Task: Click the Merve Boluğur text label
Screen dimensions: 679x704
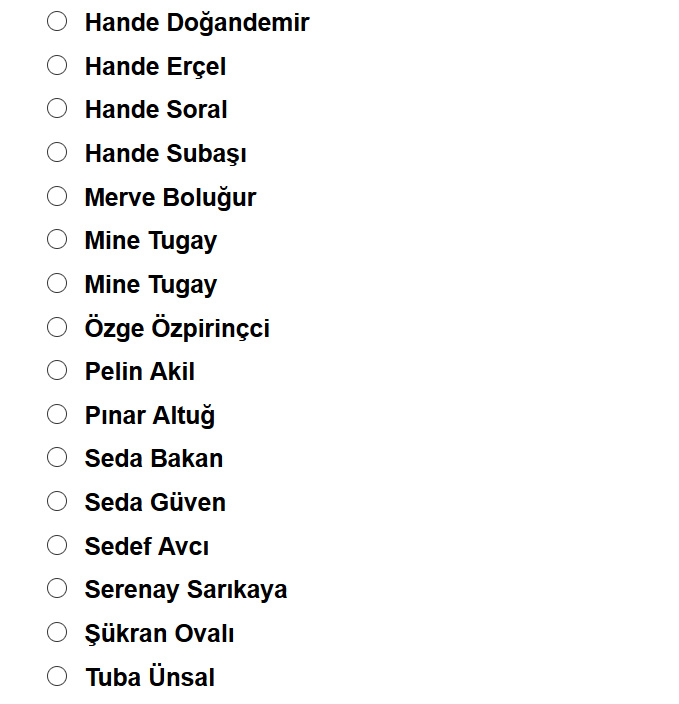Action: click(x=170, y=198)
